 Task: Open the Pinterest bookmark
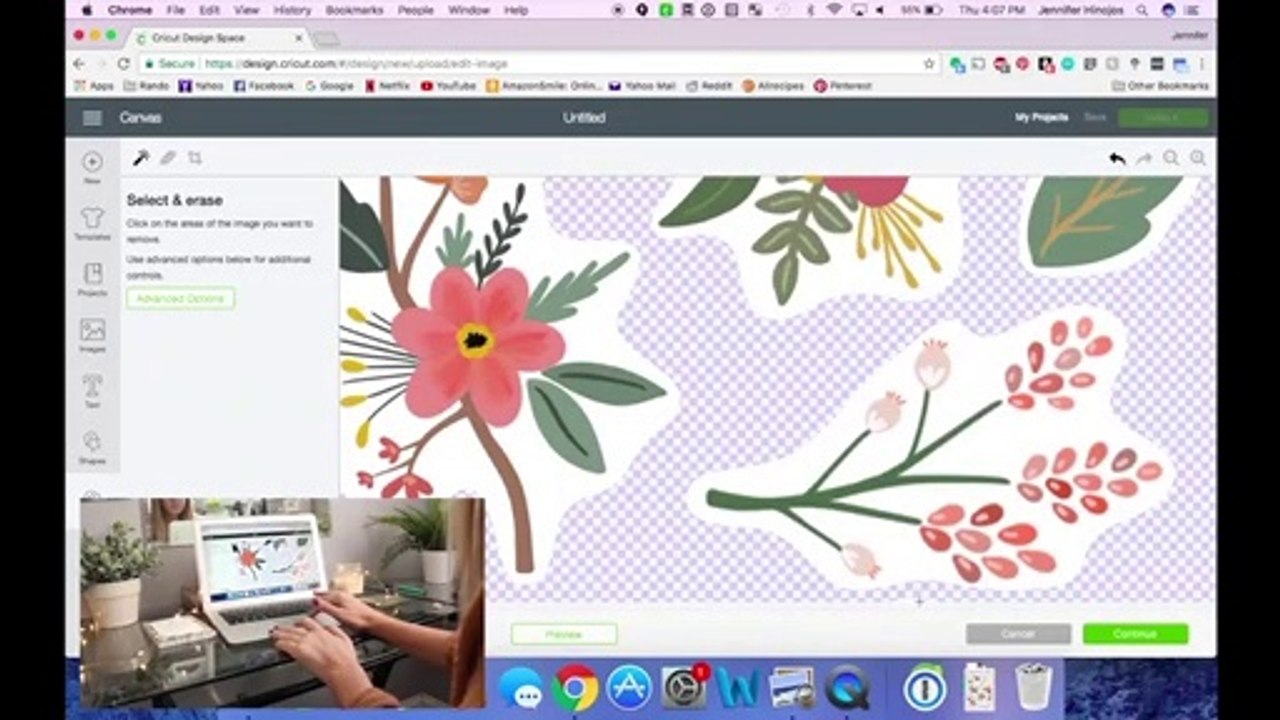click(842, 86)
